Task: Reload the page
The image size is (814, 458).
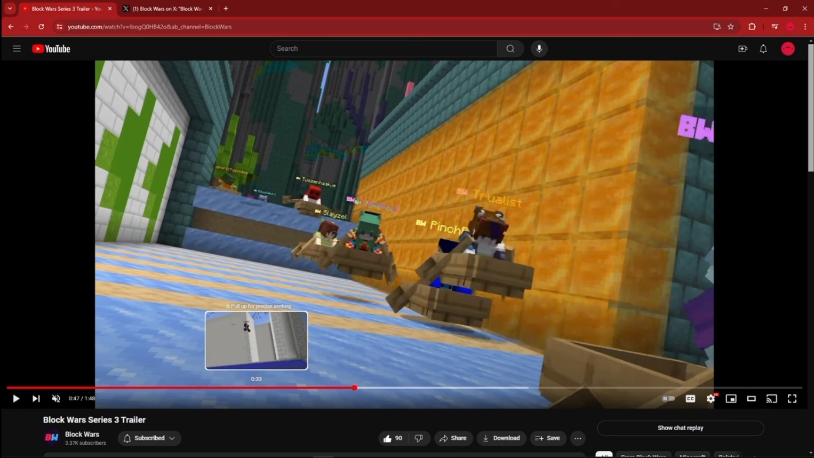Action: pyautogui.click(x=41, y=26)
